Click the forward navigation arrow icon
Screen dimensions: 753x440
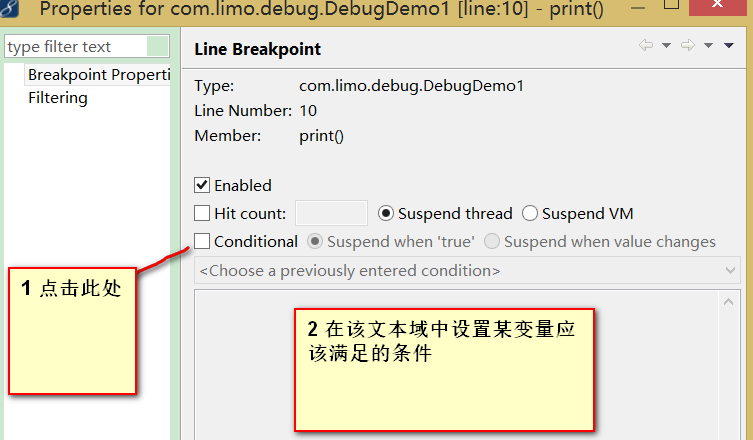pyautogui.click(x=688, y=45)
